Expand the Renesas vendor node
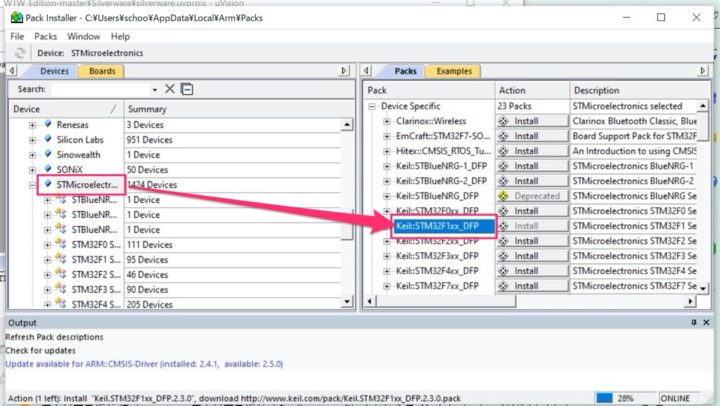This screenshot has width=720, height=406. 33,125
